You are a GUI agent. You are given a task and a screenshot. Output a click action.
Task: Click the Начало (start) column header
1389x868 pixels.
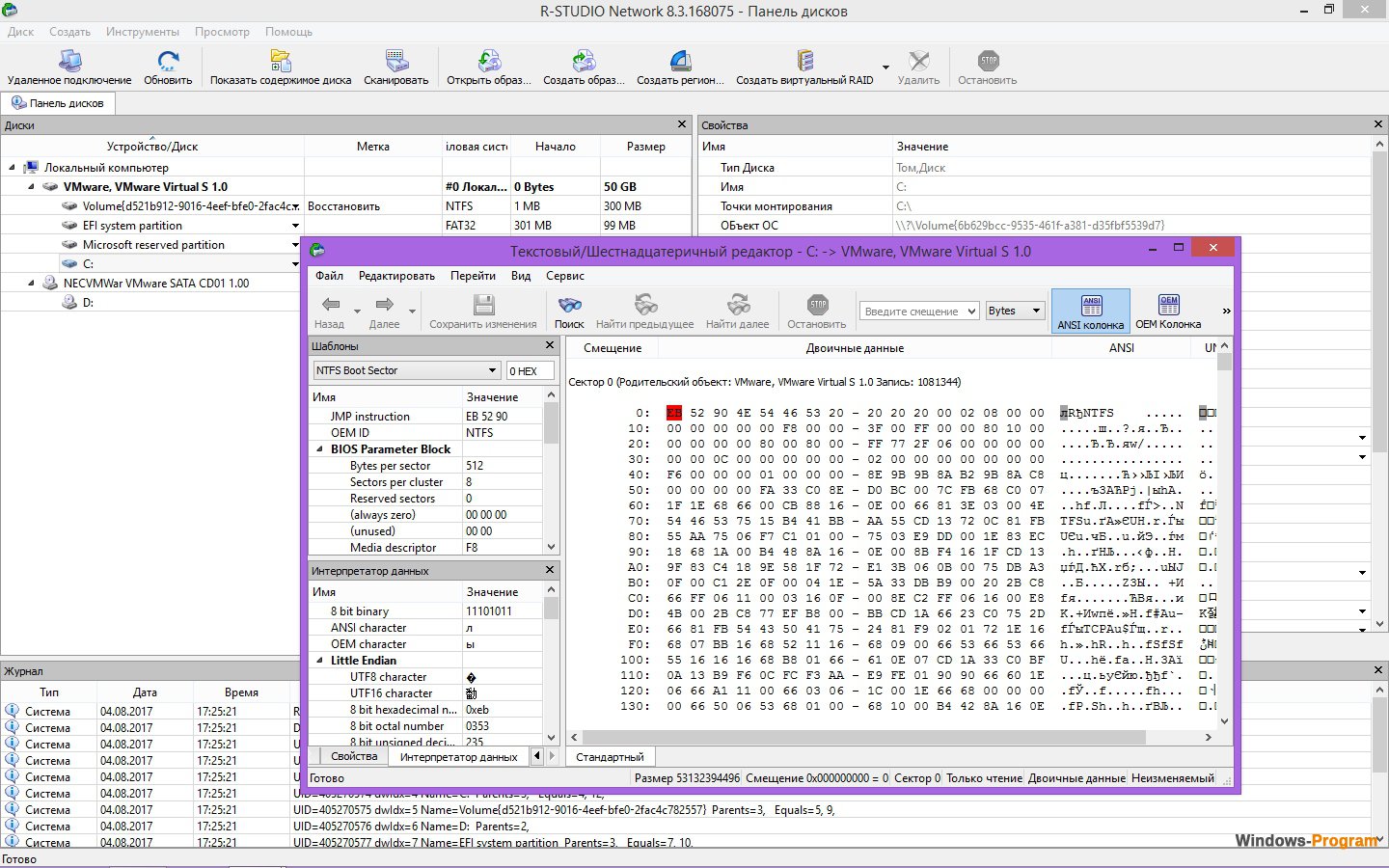coord(555,147)
